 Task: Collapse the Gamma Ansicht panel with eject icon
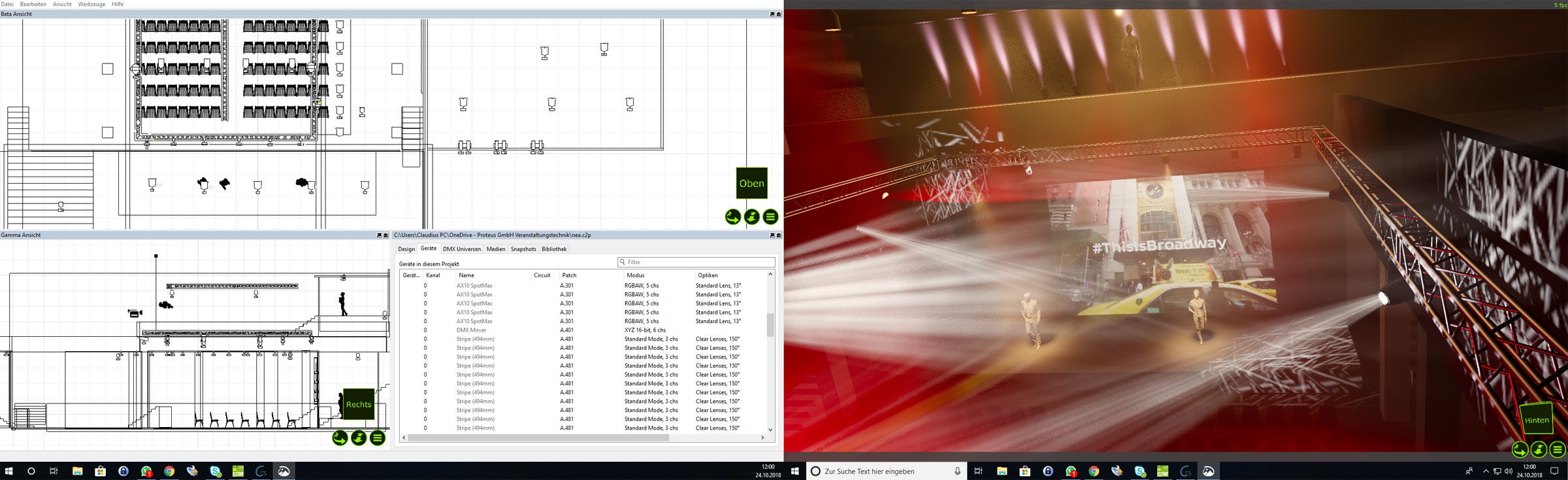point(385,235)
